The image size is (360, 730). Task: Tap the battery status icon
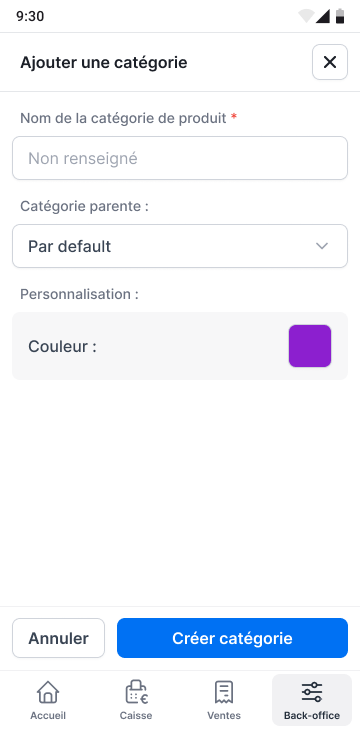[340, 16]
